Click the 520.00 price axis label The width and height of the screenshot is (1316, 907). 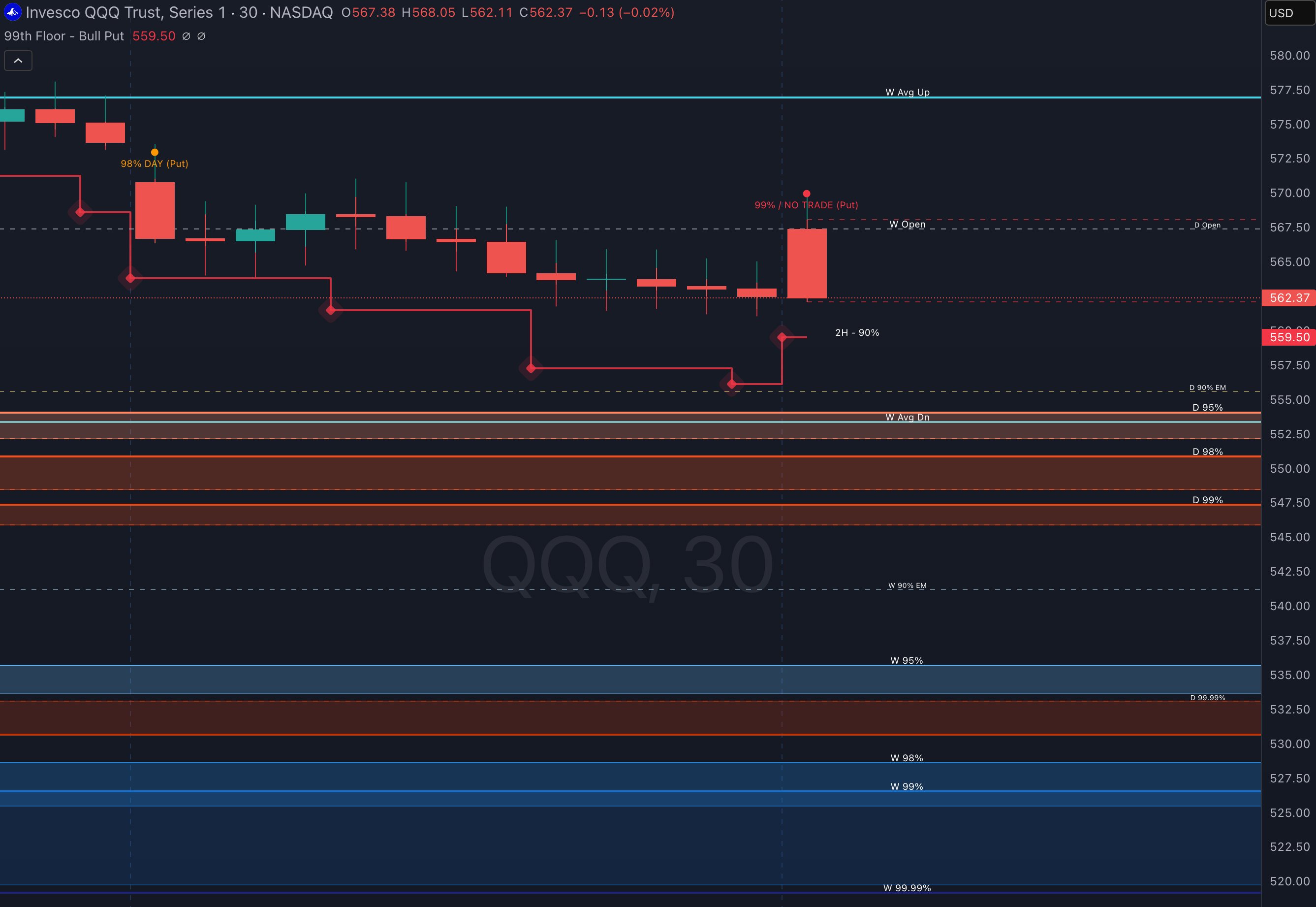click(x=1289, y=881)
